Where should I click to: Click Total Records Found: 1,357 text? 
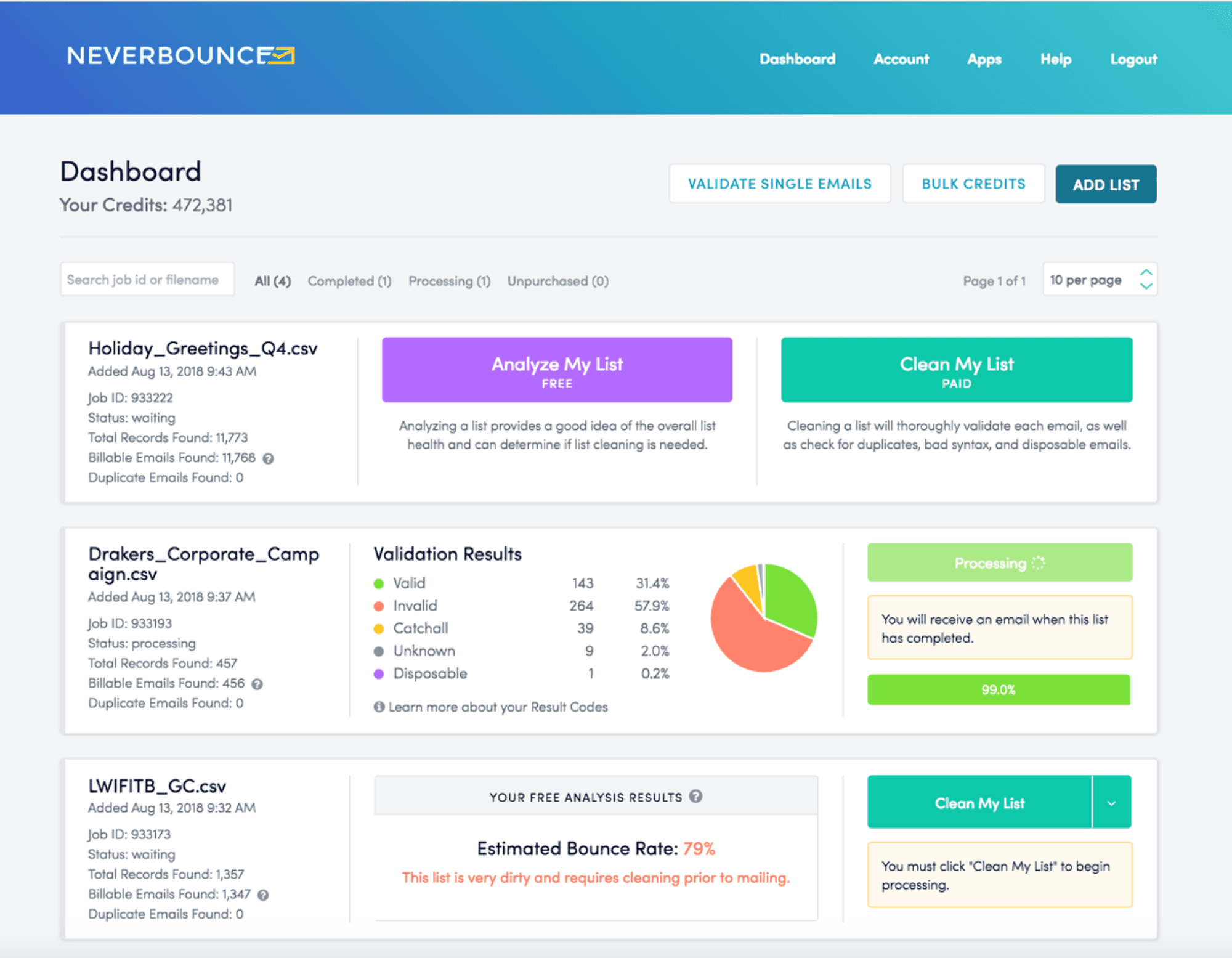(166, 874)
